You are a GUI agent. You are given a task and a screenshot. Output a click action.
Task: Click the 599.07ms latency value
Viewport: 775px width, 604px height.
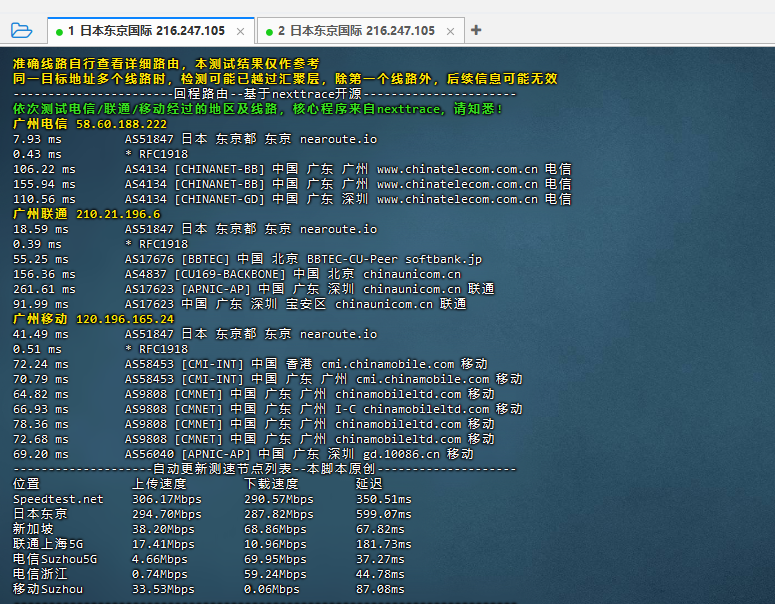point(384,514)
